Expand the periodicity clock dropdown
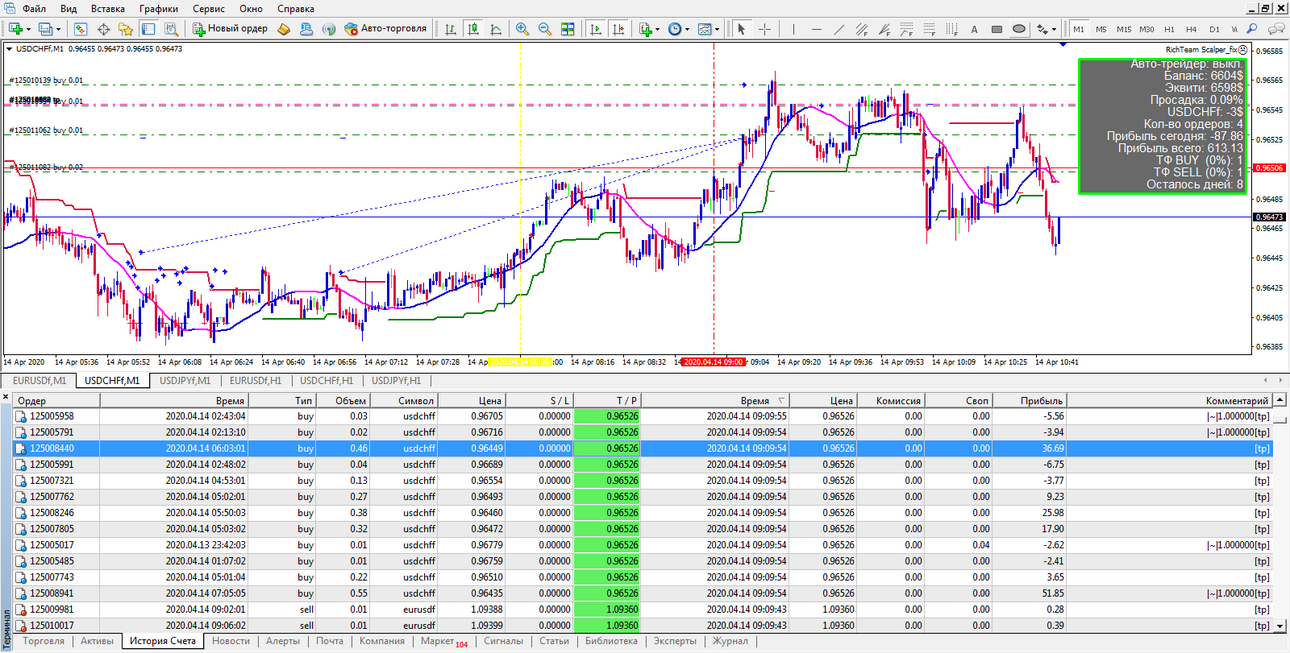1290x653 pixels. point(687,29)
